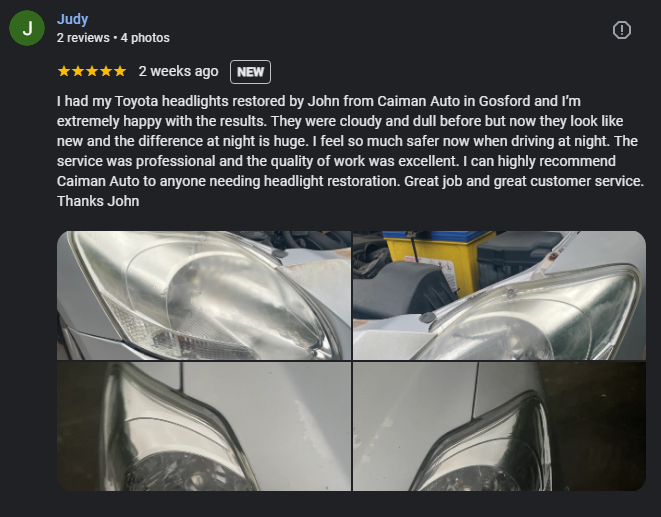The width and height of the screenshot is (661, 517).
Task: Select the second gold rating star
Action: coord(78,71)
